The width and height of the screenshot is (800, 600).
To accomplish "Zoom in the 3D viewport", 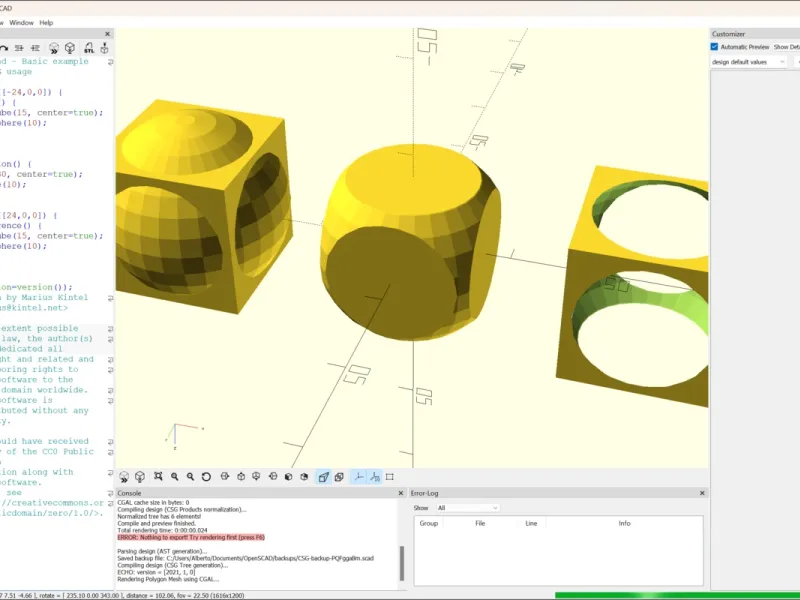I will coord(174,477).
